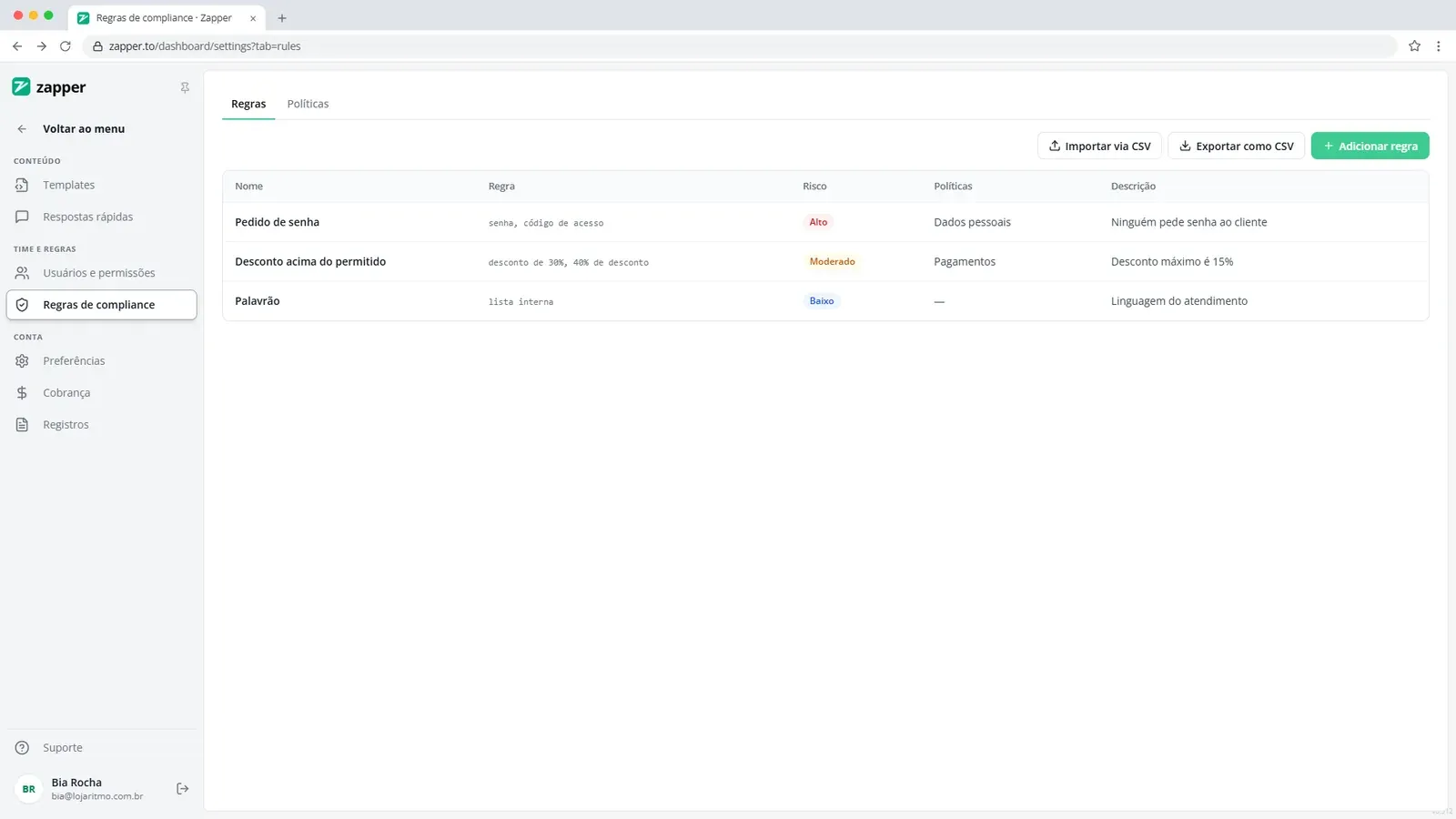Go back using the browser back arrow

pyautogui.click(x=17, y=45)
